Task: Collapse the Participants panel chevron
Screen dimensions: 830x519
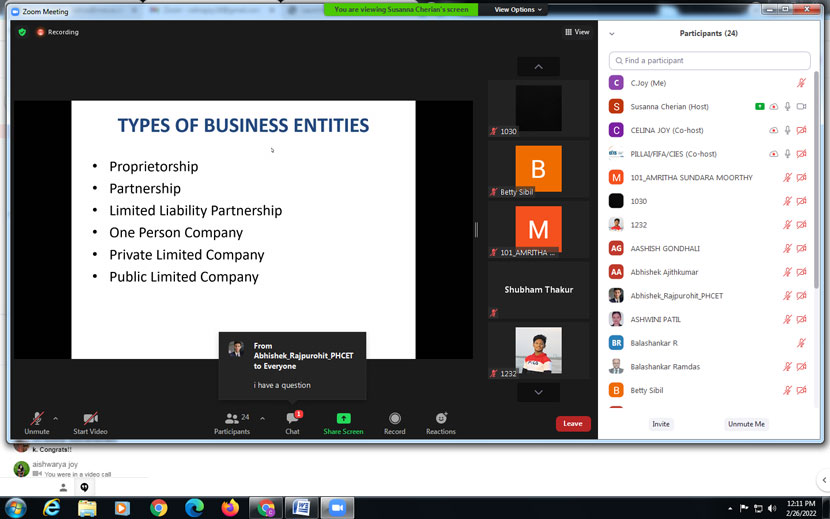Action: [612, 33]
